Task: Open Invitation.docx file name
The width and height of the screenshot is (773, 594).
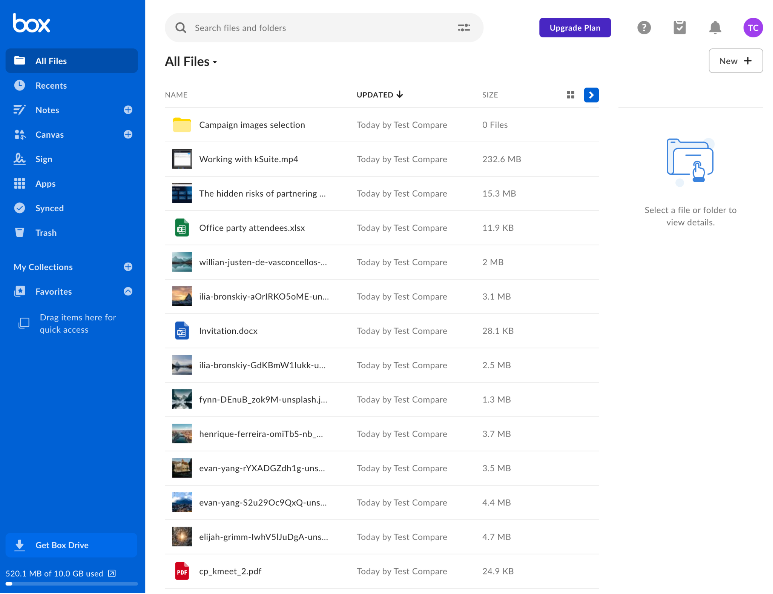Action: click(228, 331)
